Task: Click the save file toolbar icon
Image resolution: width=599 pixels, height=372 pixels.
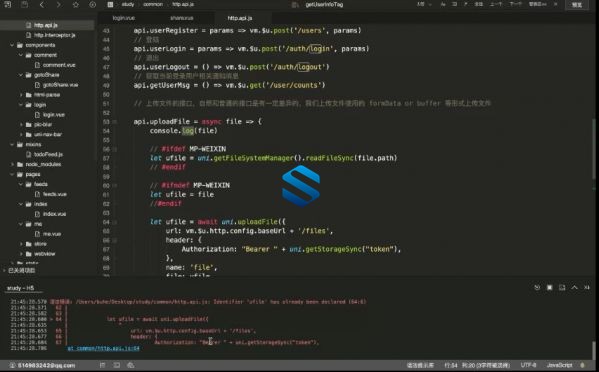Action: point(24,5)
